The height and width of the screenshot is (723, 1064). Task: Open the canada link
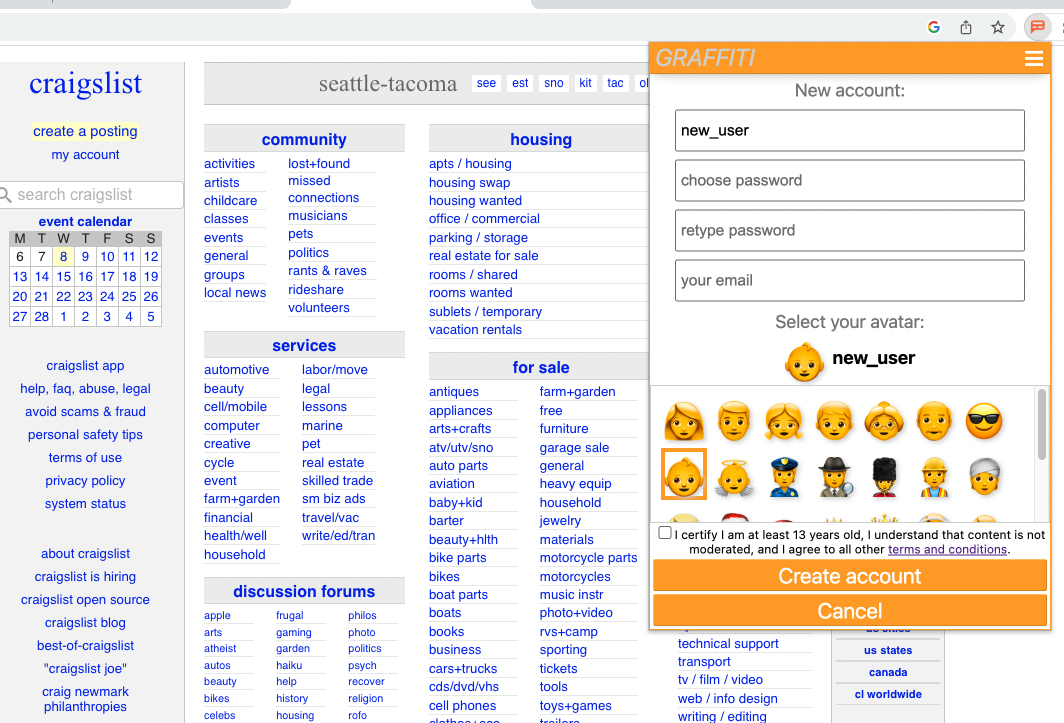[888, 672]
